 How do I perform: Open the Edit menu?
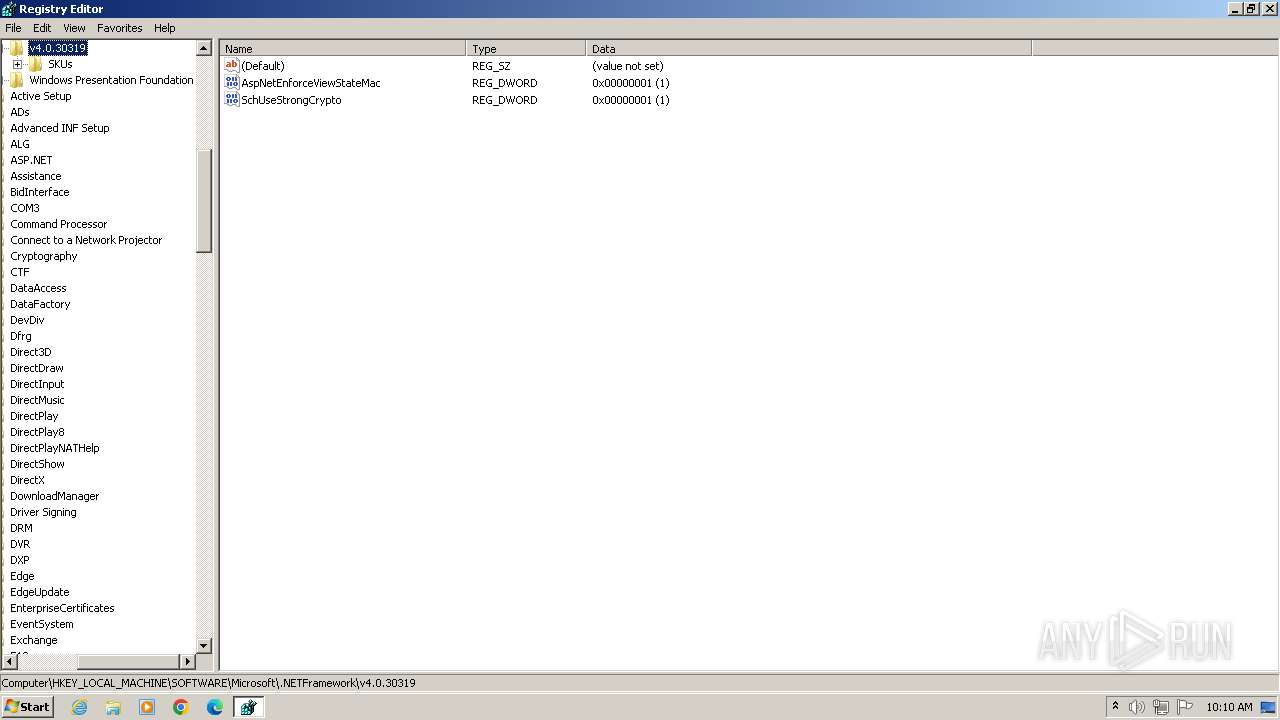point(42,28)
